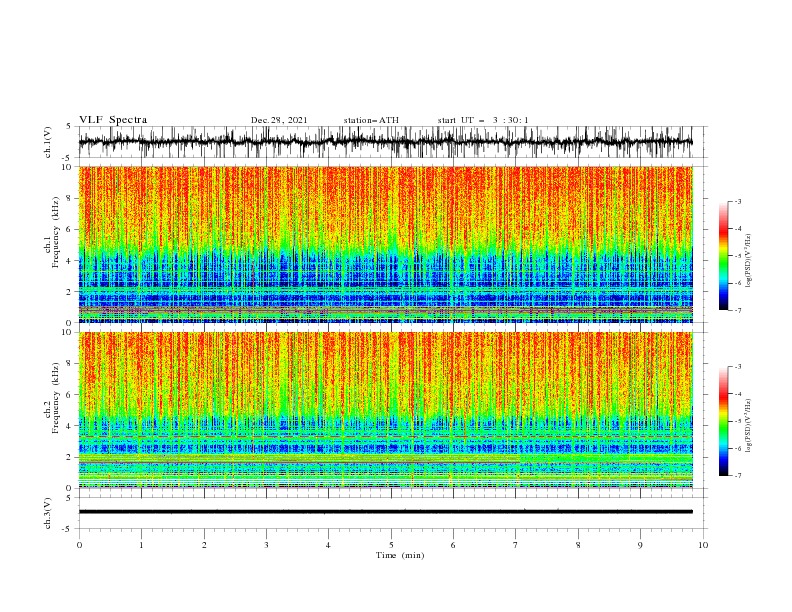Click the 'VLF Spectra' title text

[x=113, y=120]
